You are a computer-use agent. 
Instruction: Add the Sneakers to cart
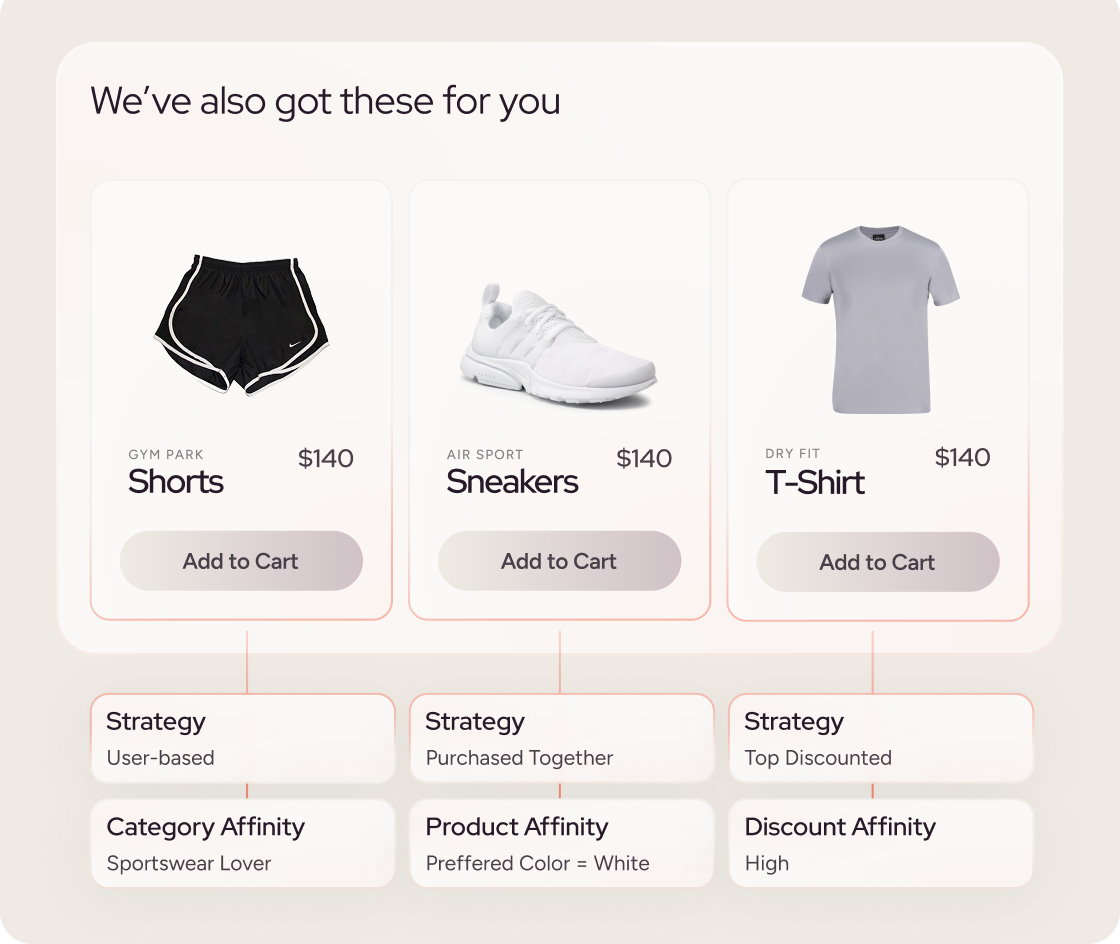(559, 561)
